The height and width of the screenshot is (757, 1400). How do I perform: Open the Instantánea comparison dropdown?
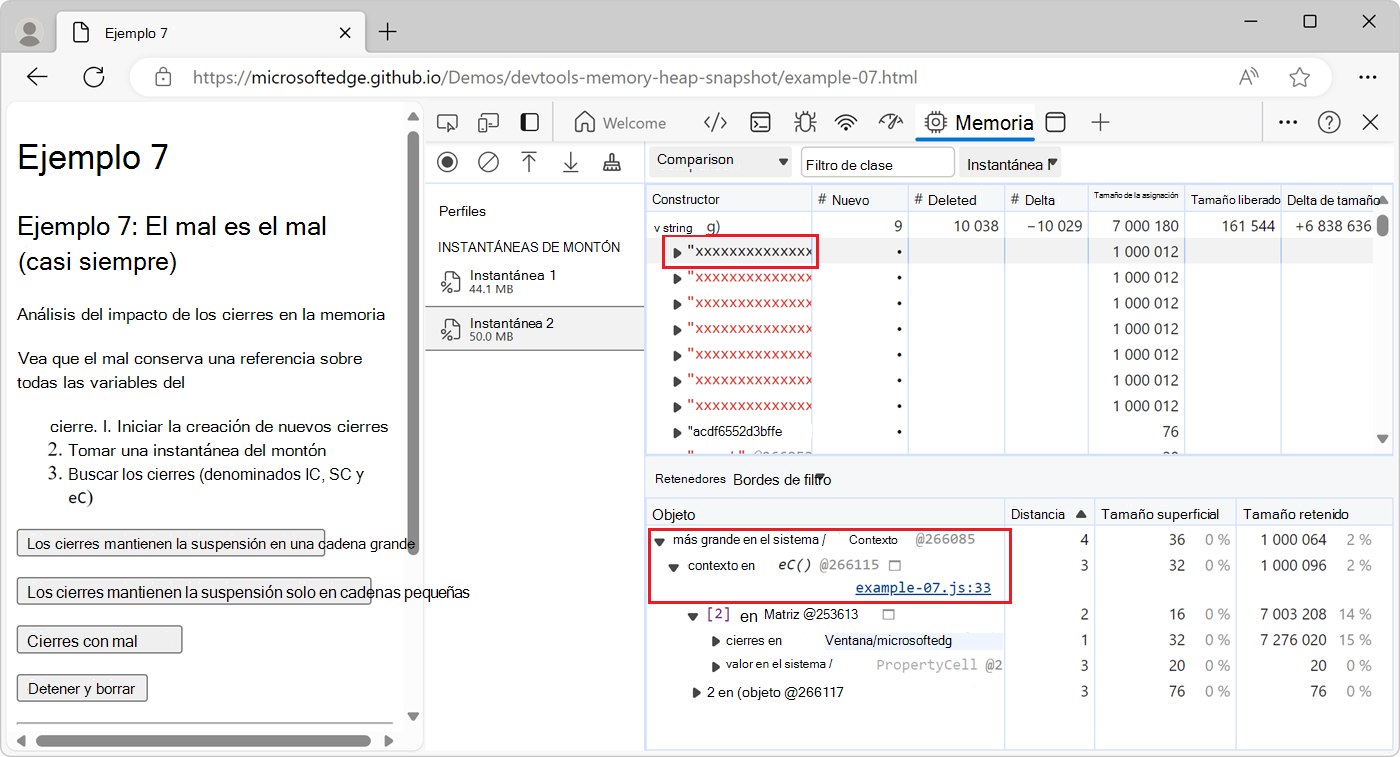tap(1010, 164)
